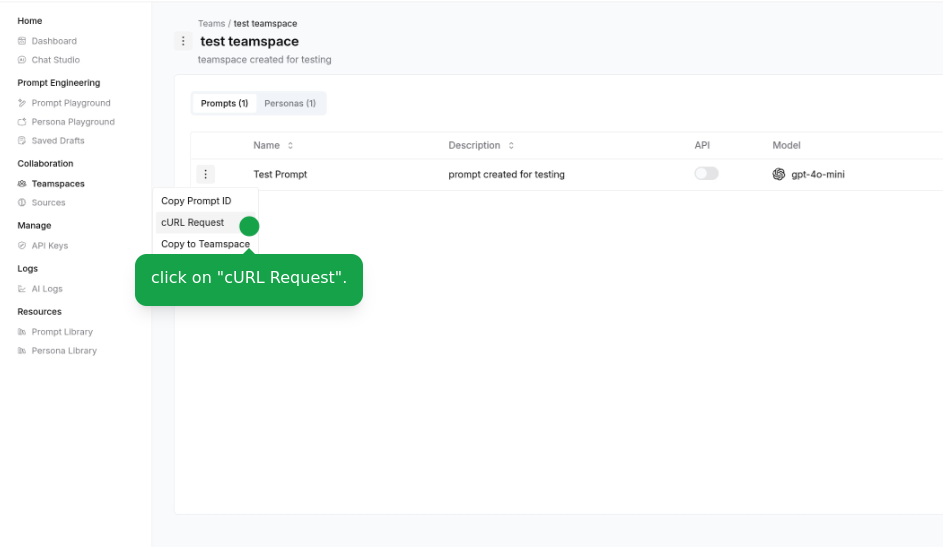The image size is (943, 547).
Task: Click the gpt-4o-mini OpenAI logo icon
Action: [779, 174]
